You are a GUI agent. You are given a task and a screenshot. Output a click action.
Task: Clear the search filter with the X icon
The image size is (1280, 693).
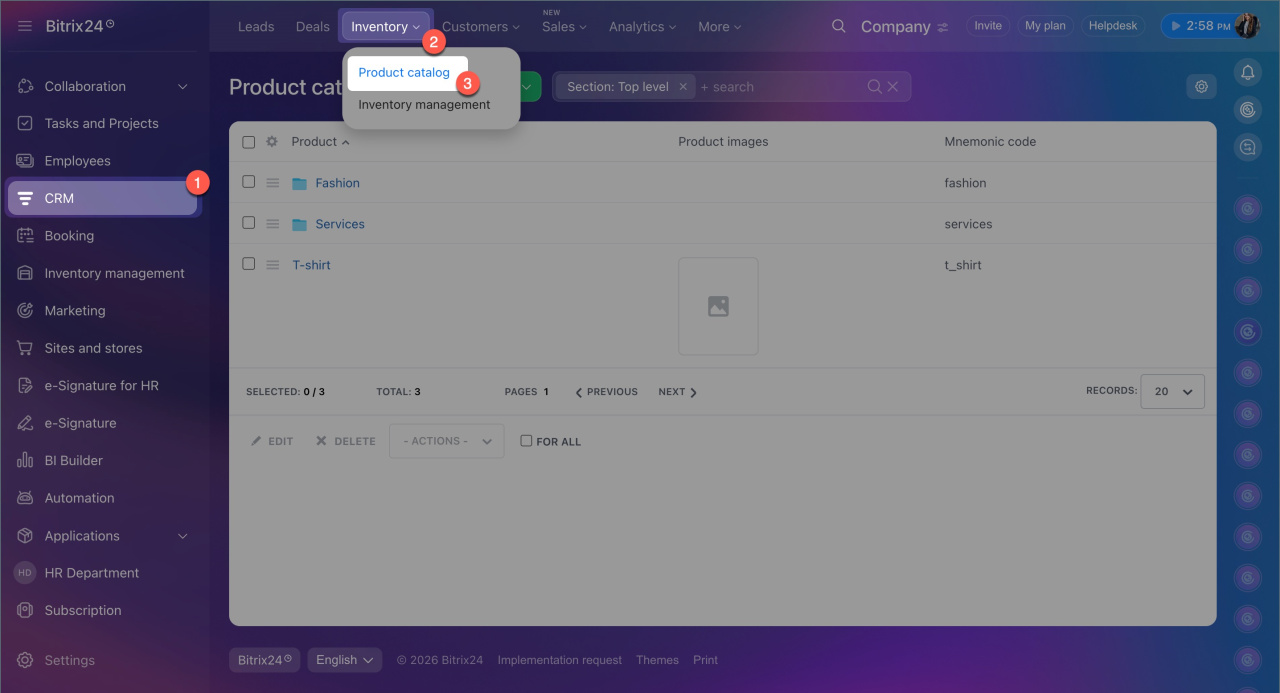tap(893, 87)
